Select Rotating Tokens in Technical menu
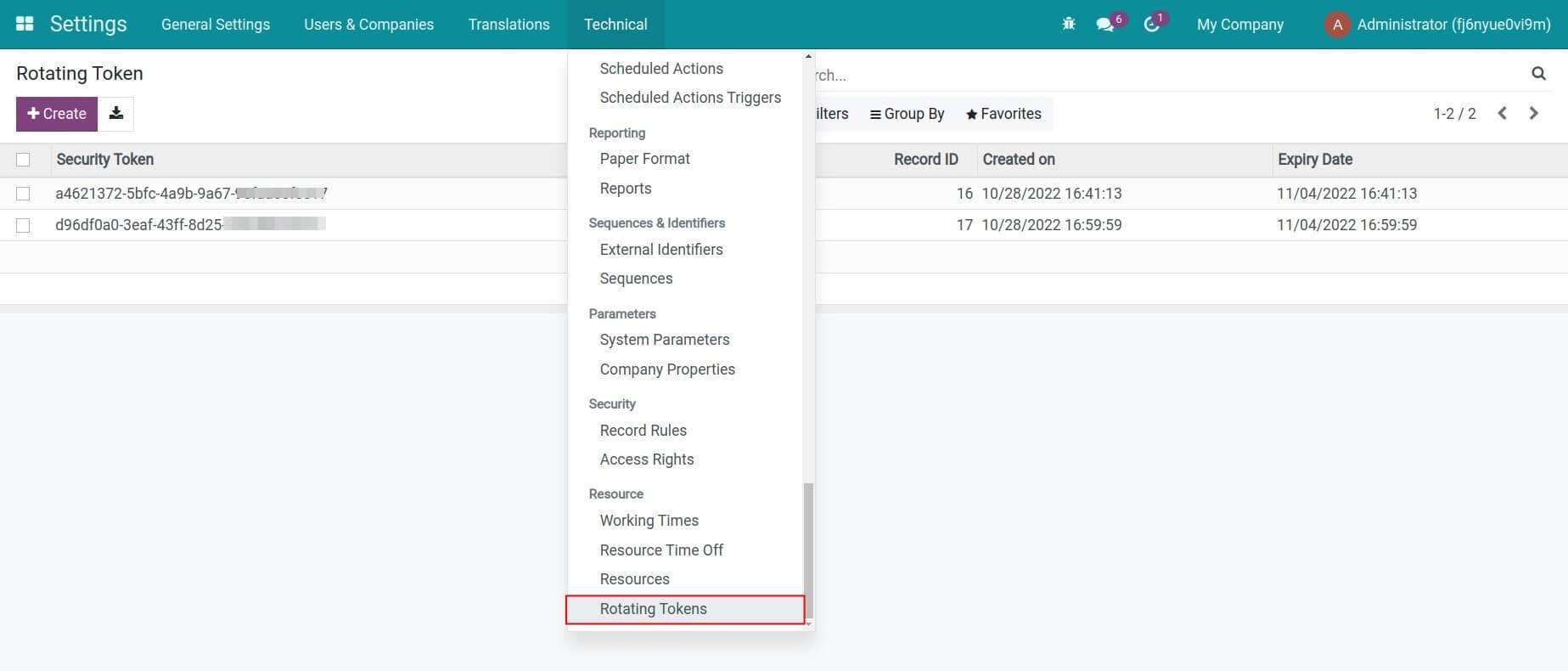1568x671 pixels. (x=653, y=609)
